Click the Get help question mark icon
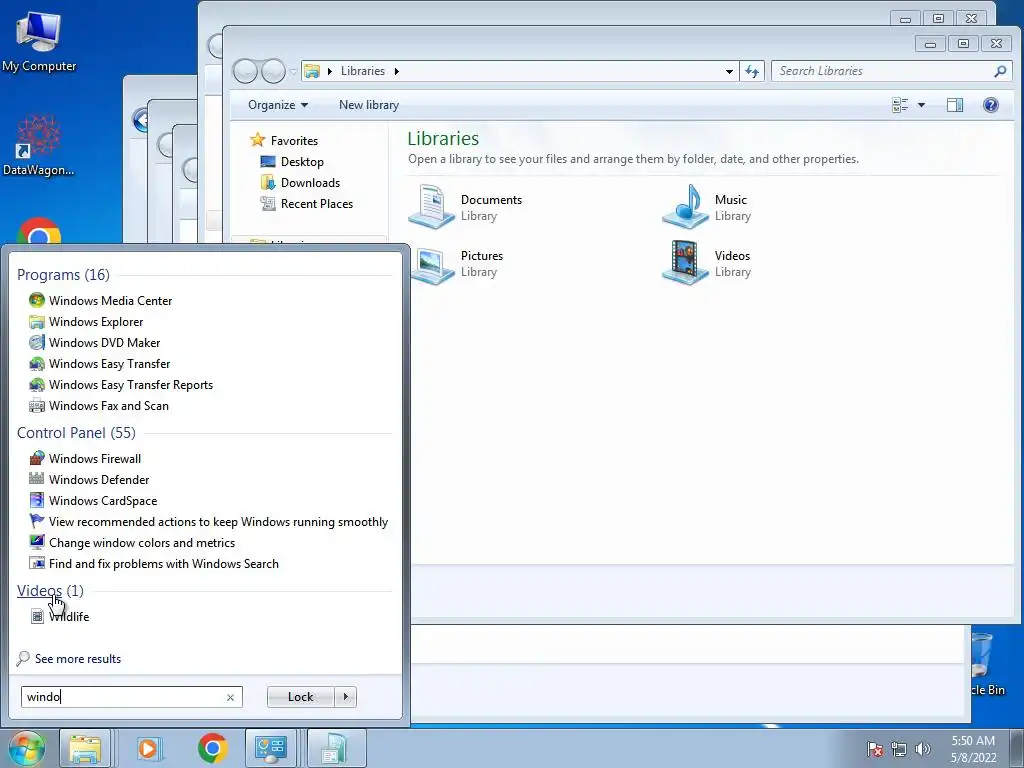1024x768 pixels. point(991,104)
